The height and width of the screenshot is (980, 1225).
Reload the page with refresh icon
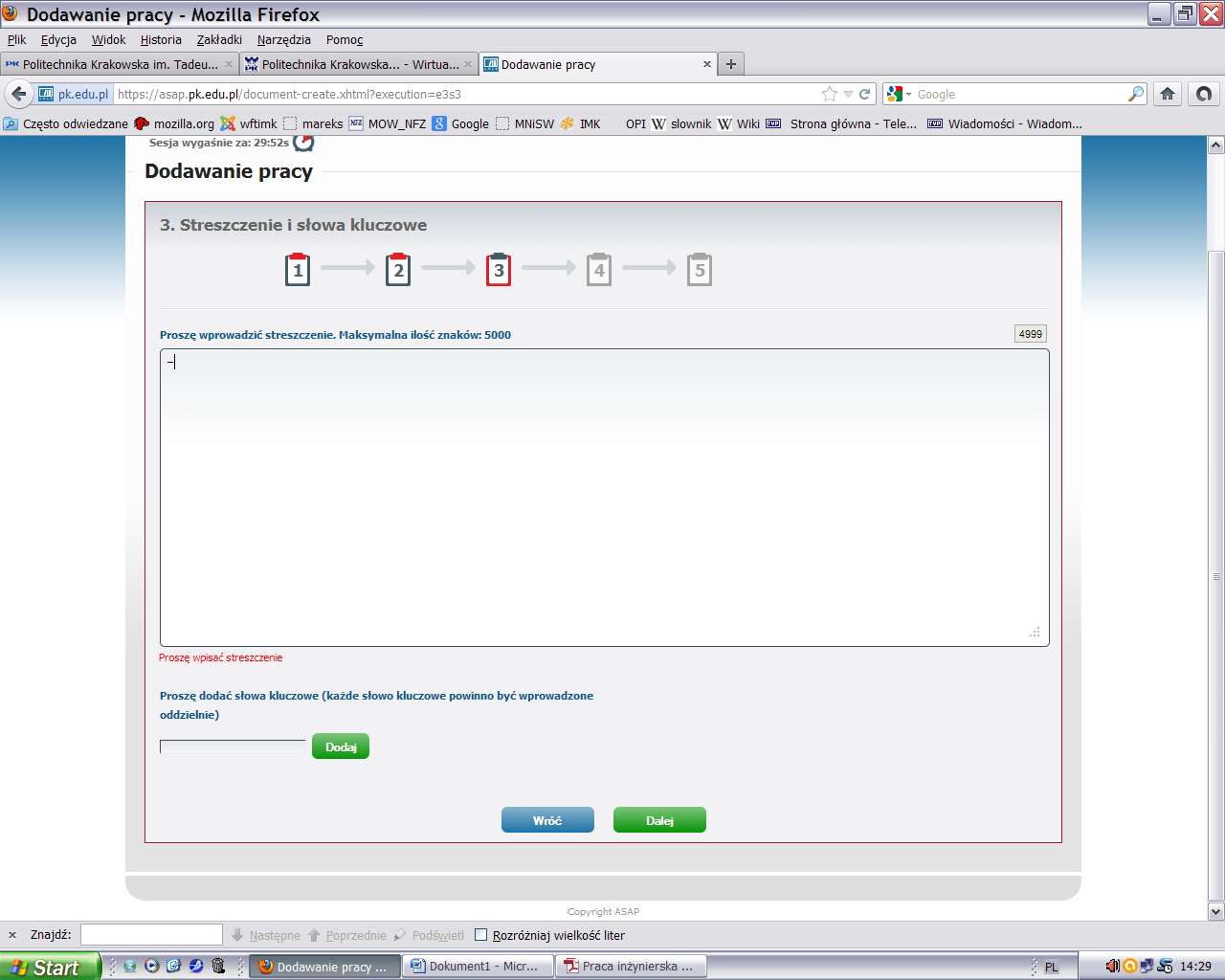[865, 94]
